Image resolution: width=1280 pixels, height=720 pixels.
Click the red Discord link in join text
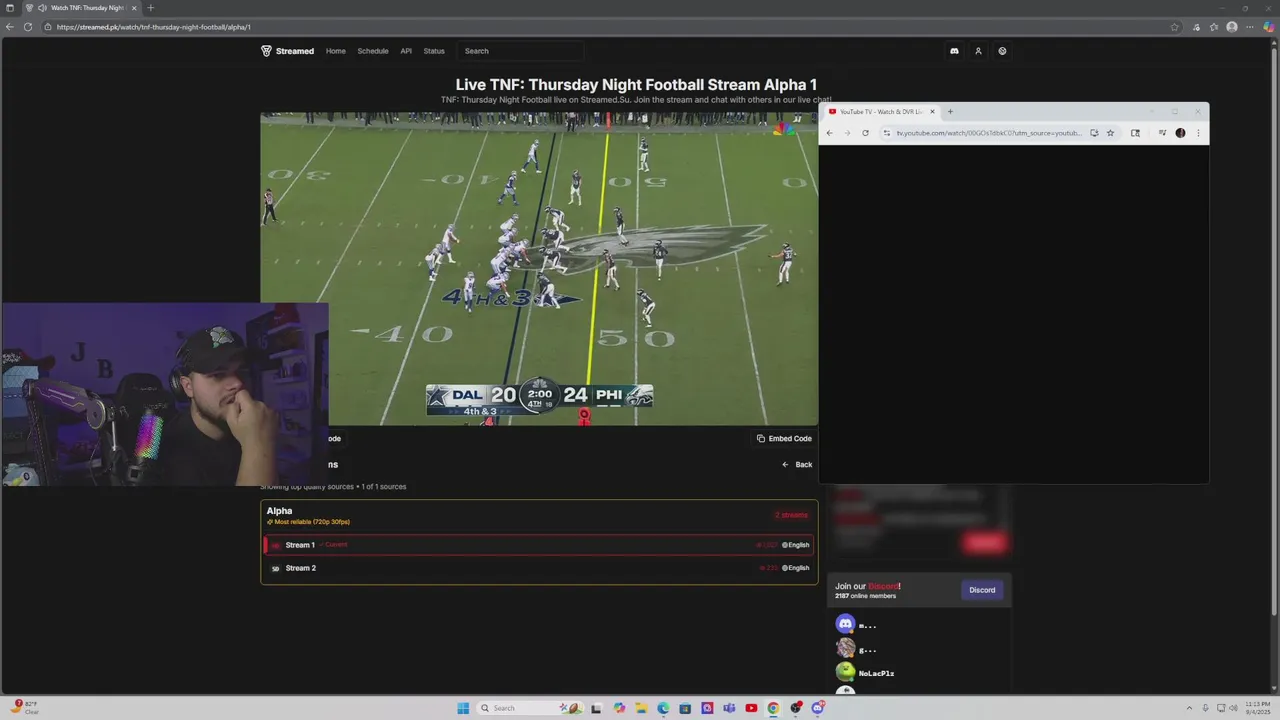[x=883, y=586]
